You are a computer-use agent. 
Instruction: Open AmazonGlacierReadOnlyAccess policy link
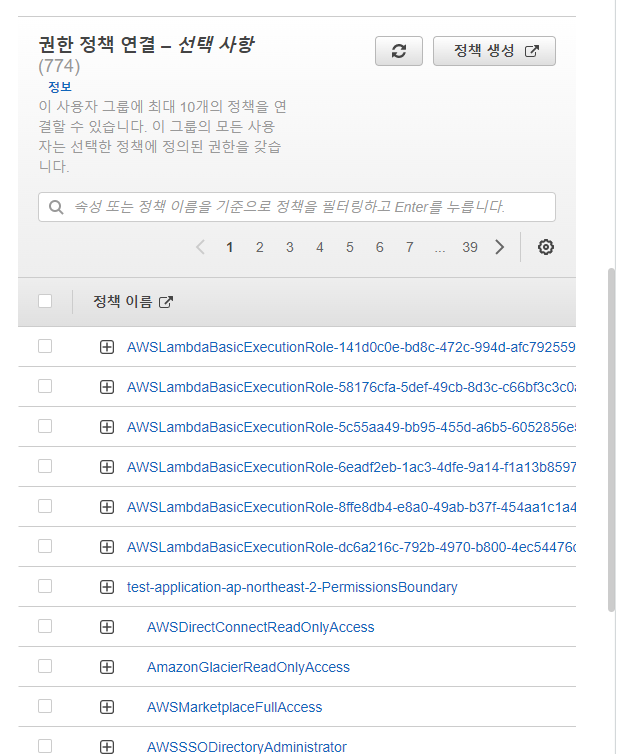tap(248, 666)
